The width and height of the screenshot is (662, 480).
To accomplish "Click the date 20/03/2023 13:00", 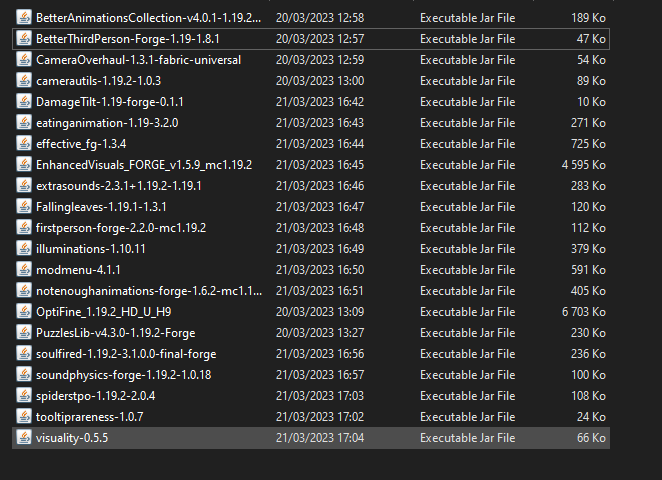I will (x=320, y=81).
